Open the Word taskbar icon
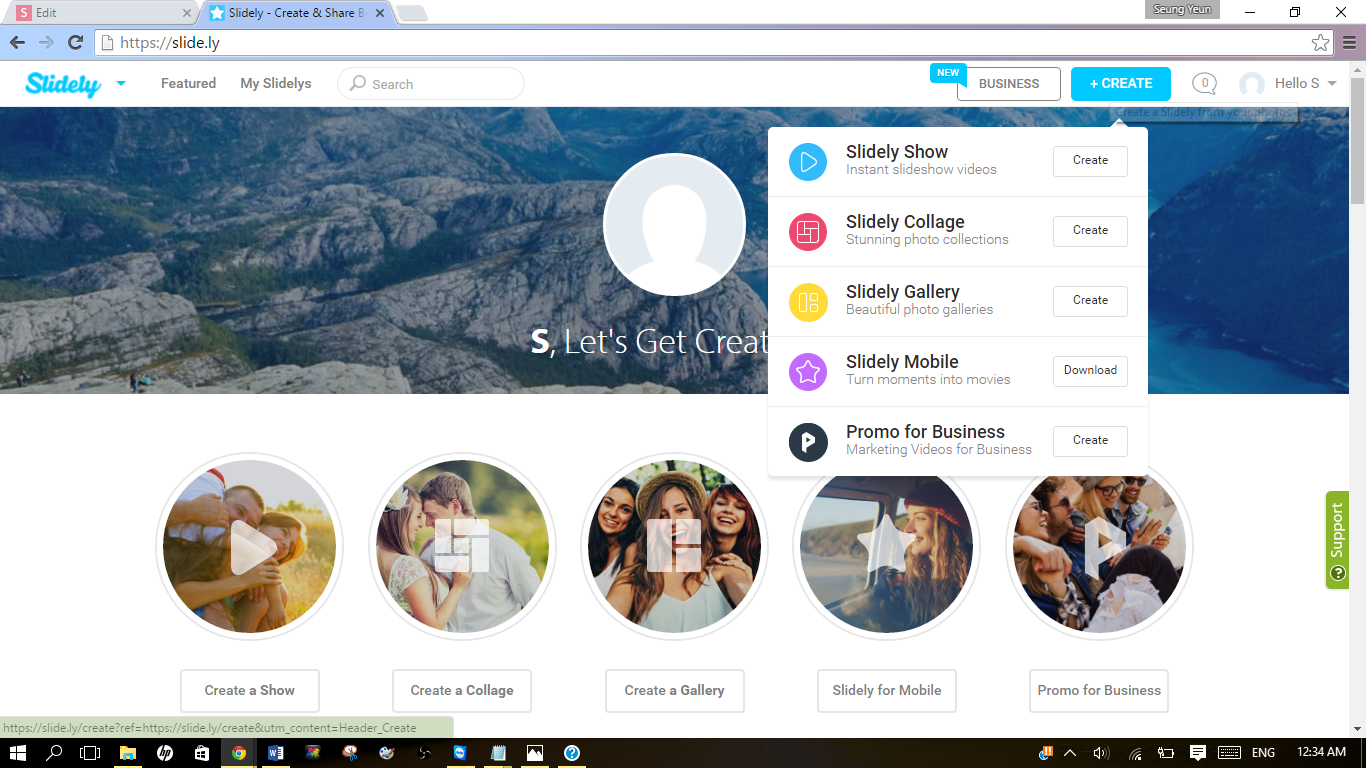This screenshot has height=768, width=1366. 276,753
